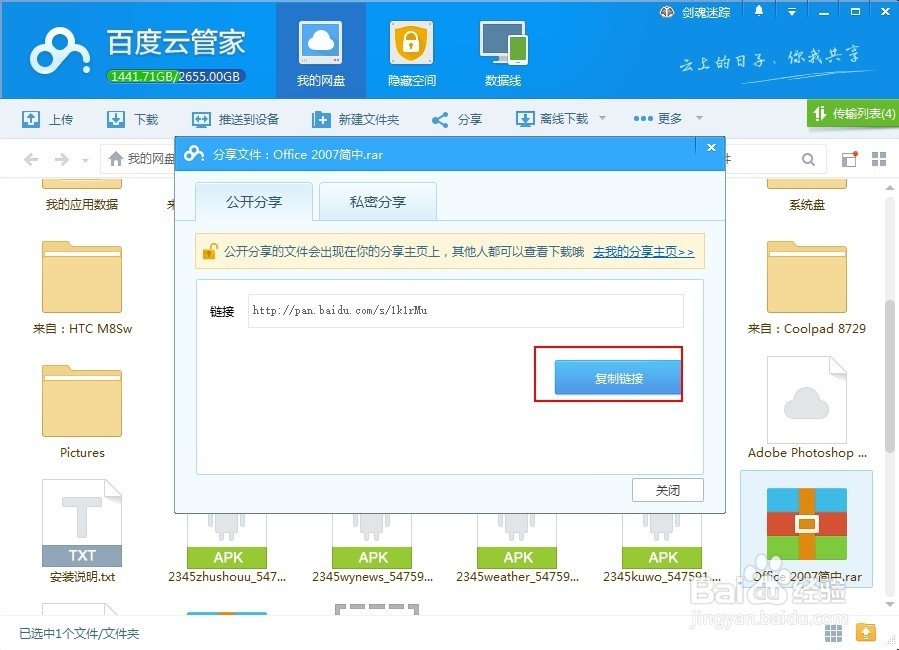The width and height of the screenshot is (899, 650).
Task: Select the 我的应用数据 folder
Action: [82, 195]
